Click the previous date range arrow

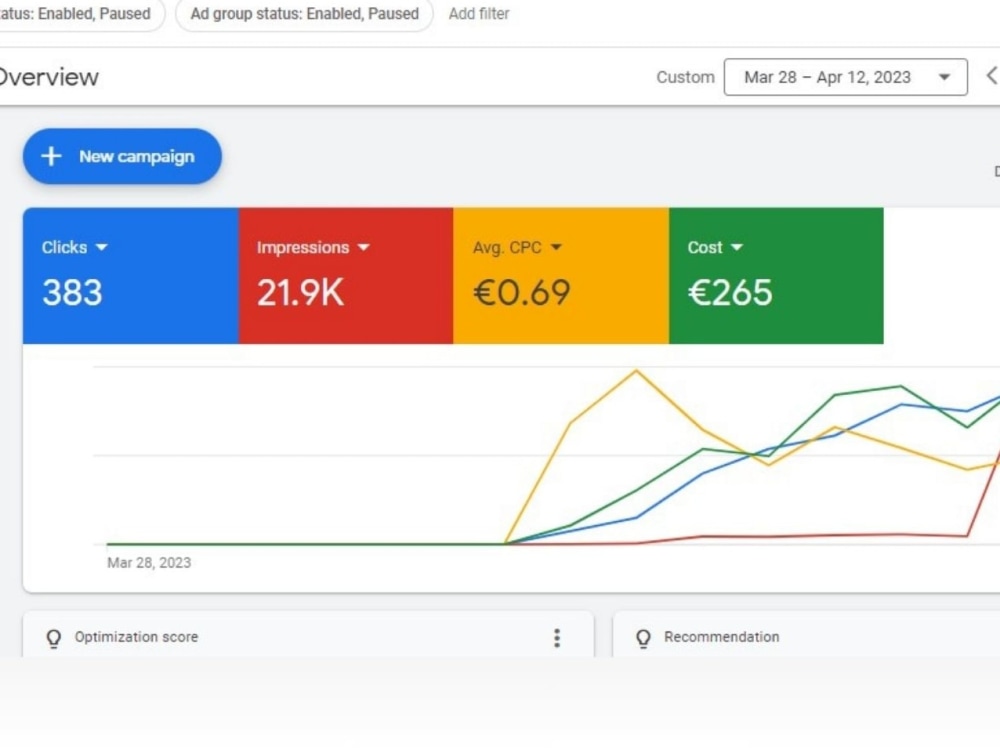(x=992, y=76)
